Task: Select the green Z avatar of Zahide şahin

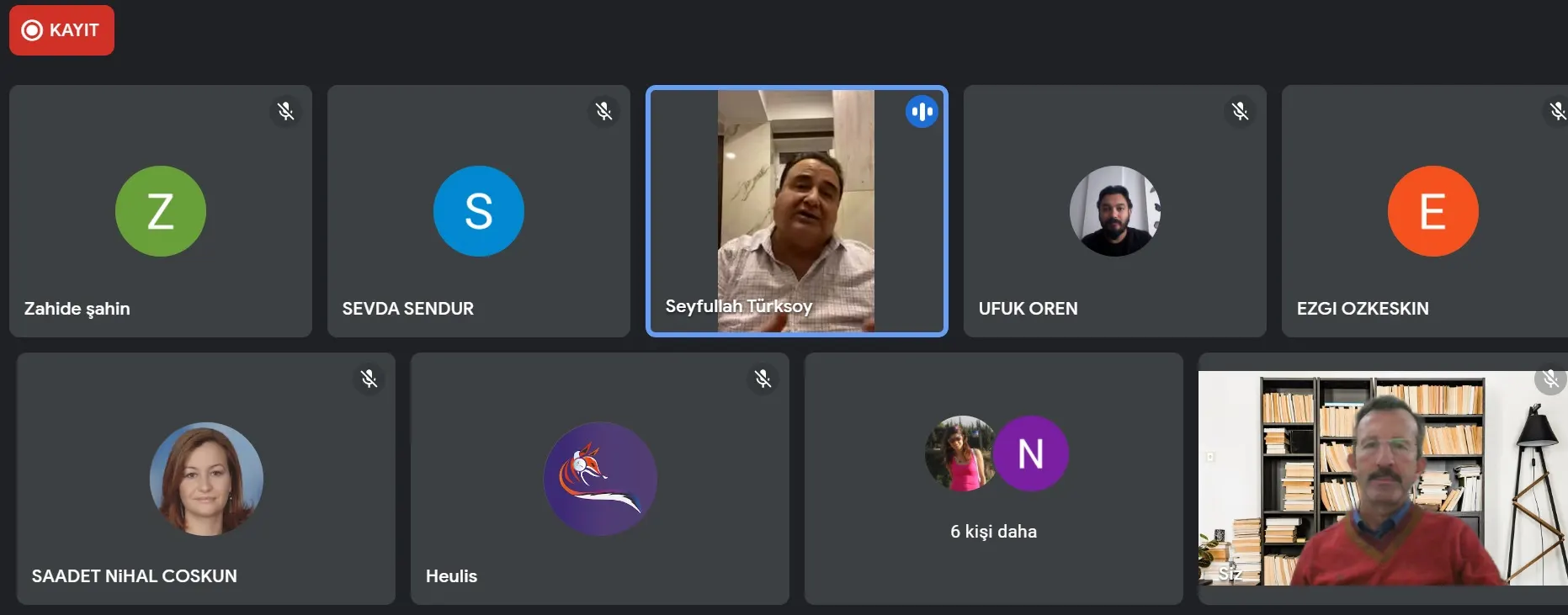Action: [161, 211]
